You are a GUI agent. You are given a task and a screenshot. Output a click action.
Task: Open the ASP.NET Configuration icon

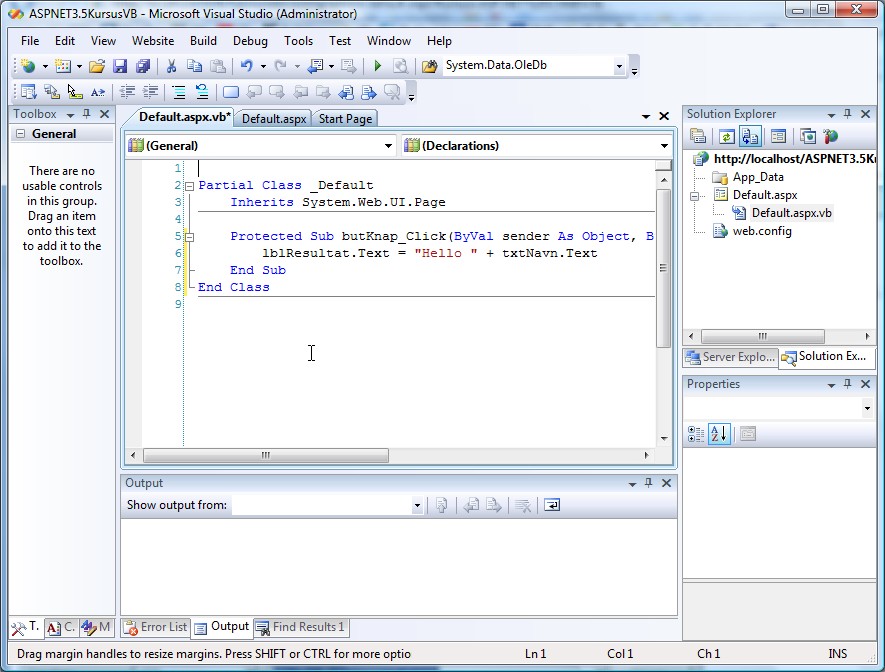[830, 137]
